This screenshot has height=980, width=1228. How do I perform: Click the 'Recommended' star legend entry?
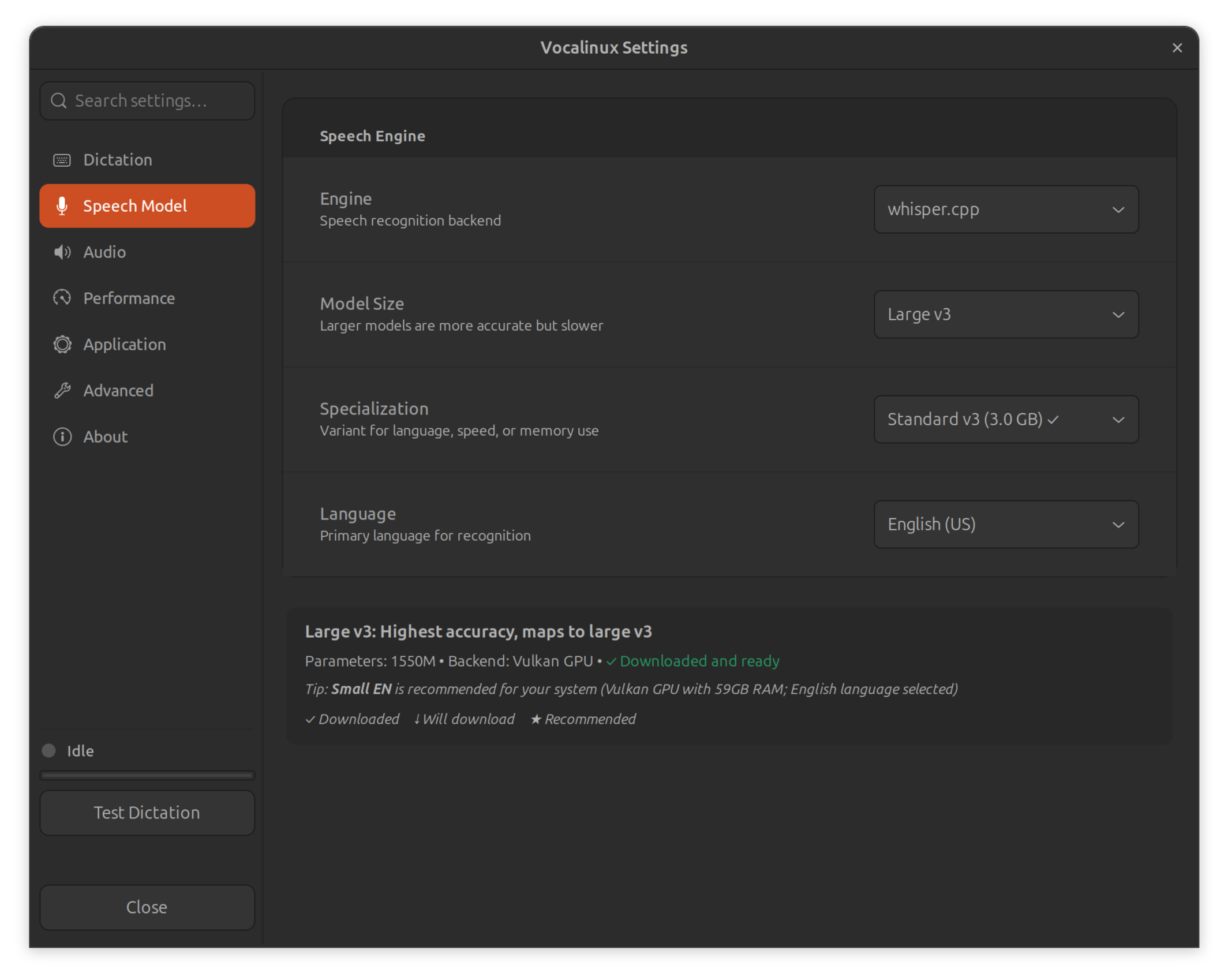click(583, 719)
